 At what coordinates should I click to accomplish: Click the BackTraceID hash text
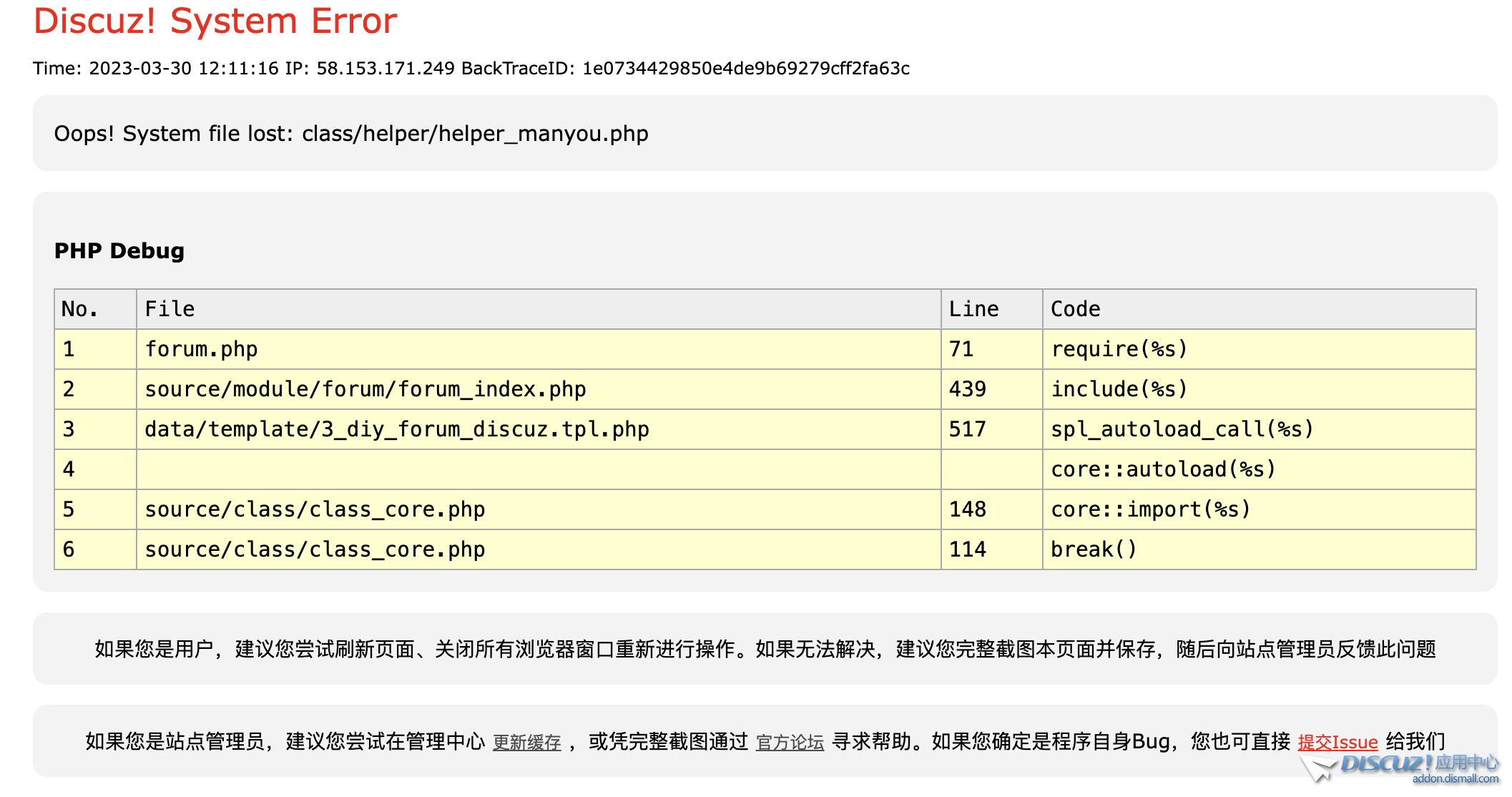coord(745,69)
